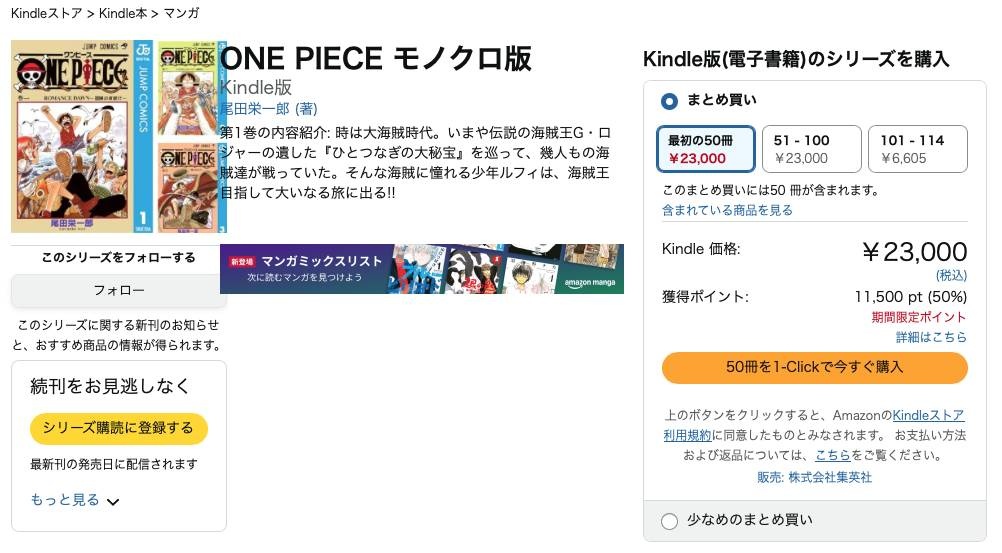Image resolution: width=1002 pixels, height=553 pixels.
Task: Expand もっと見る chevron arrow
Action: click(x=113, y=502)
